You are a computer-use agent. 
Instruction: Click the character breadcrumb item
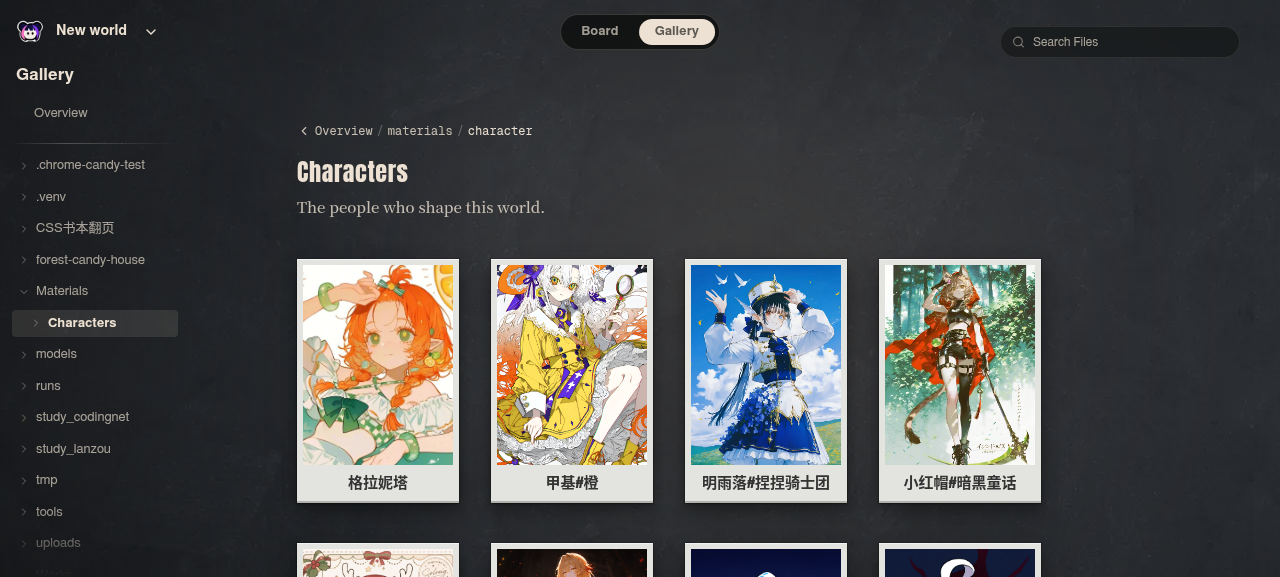(x=500, y=131)
